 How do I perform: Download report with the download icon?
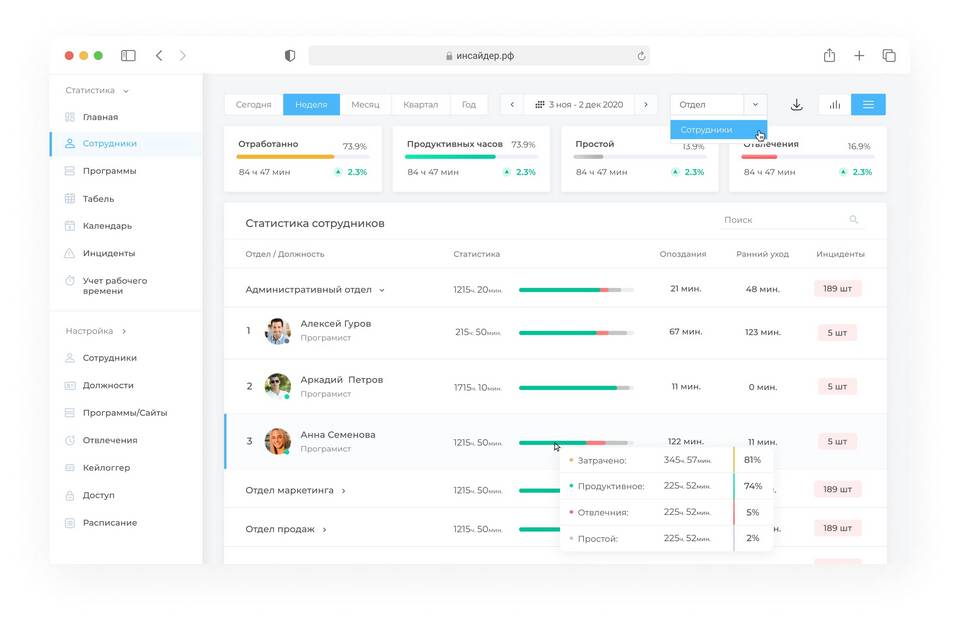tap(797, 105)
